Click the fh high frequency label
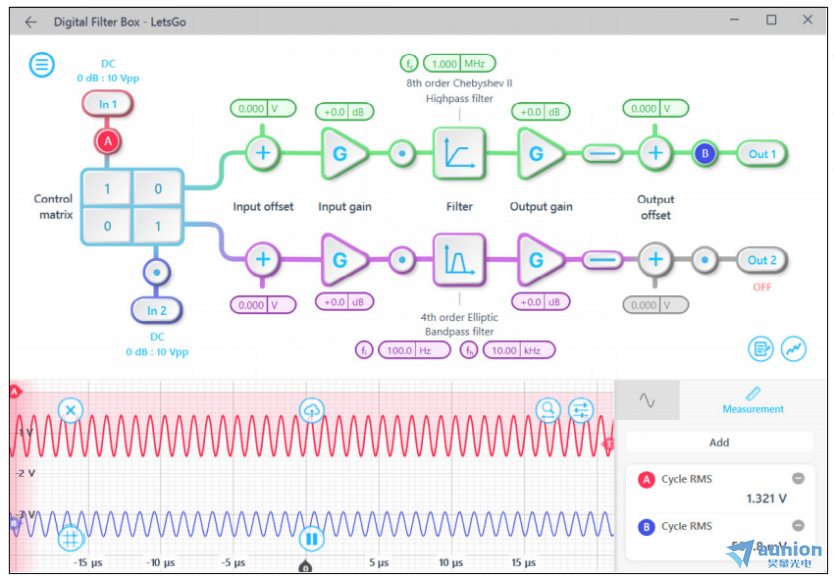 [x=469, y=350]
